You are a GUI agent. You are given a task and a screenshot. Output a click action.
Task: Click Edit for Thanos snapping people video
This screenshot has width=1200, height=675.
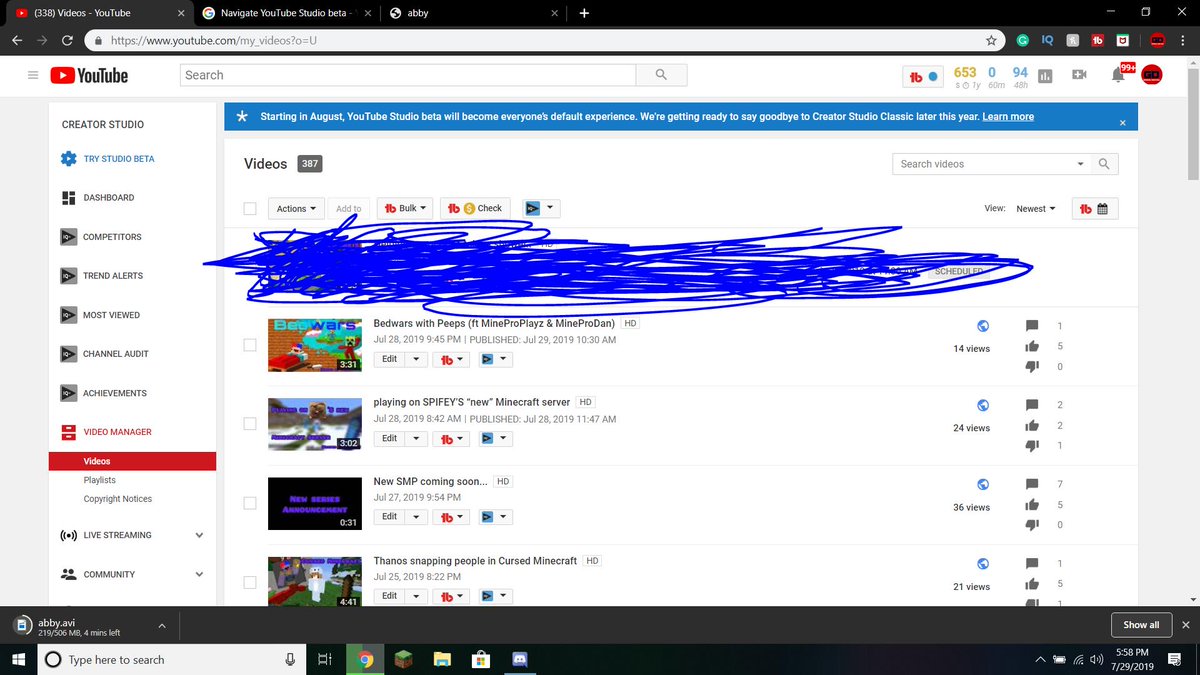(x=390, y=596)
